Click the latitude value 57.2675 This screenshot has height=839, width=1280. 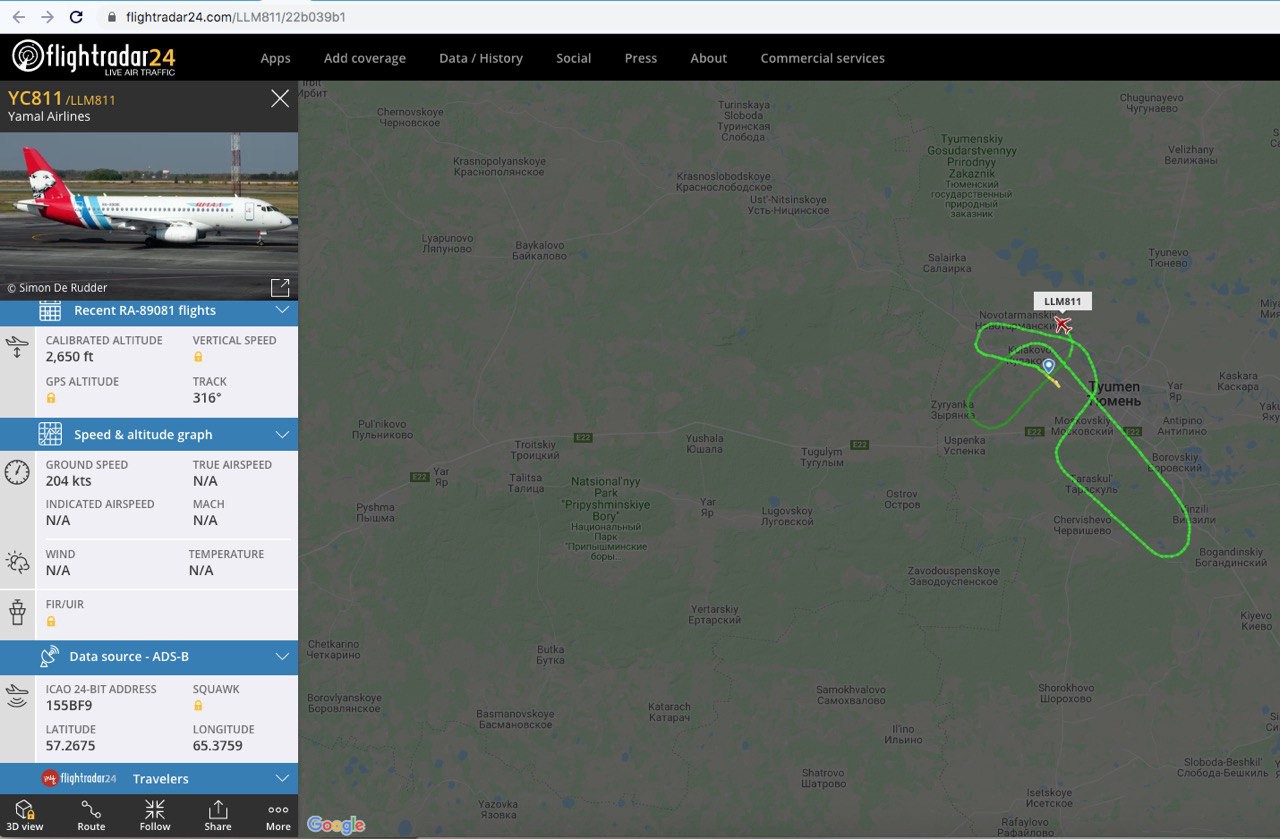71,746
